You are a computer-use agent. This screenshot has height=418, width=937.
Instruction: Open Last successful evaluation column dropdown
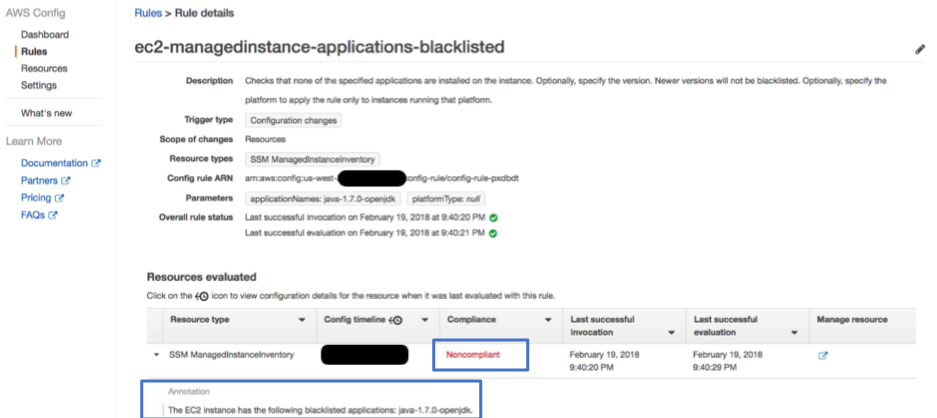(x=794, y=332)
